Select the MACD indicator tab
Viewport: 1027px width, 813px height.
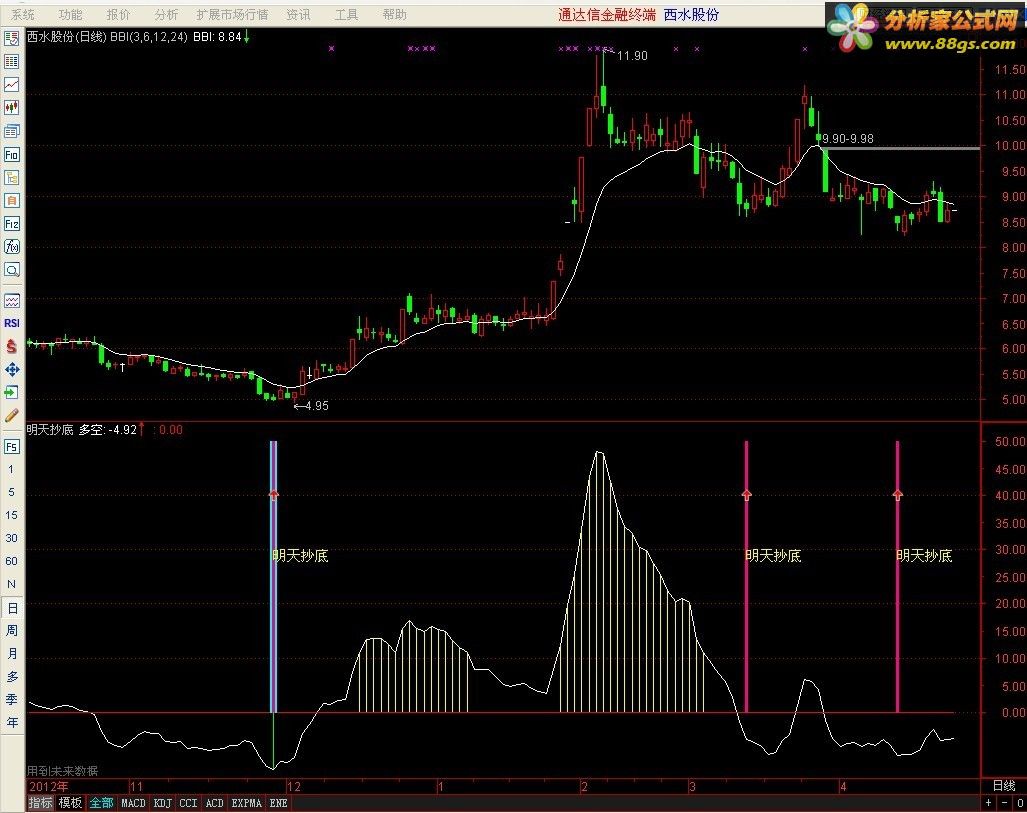(x=133, y=803)
